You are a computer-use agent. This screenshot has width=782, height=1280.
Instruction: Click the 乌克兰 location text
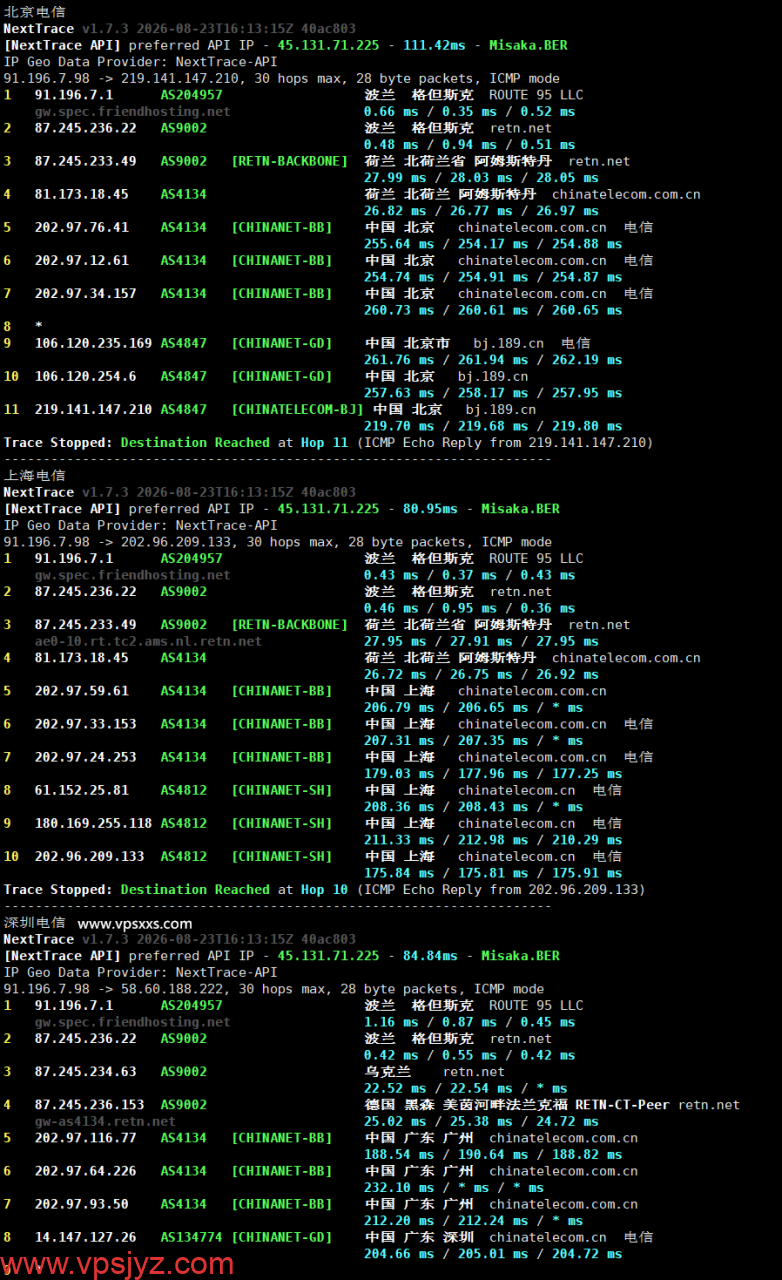(x=388, y=1072)
